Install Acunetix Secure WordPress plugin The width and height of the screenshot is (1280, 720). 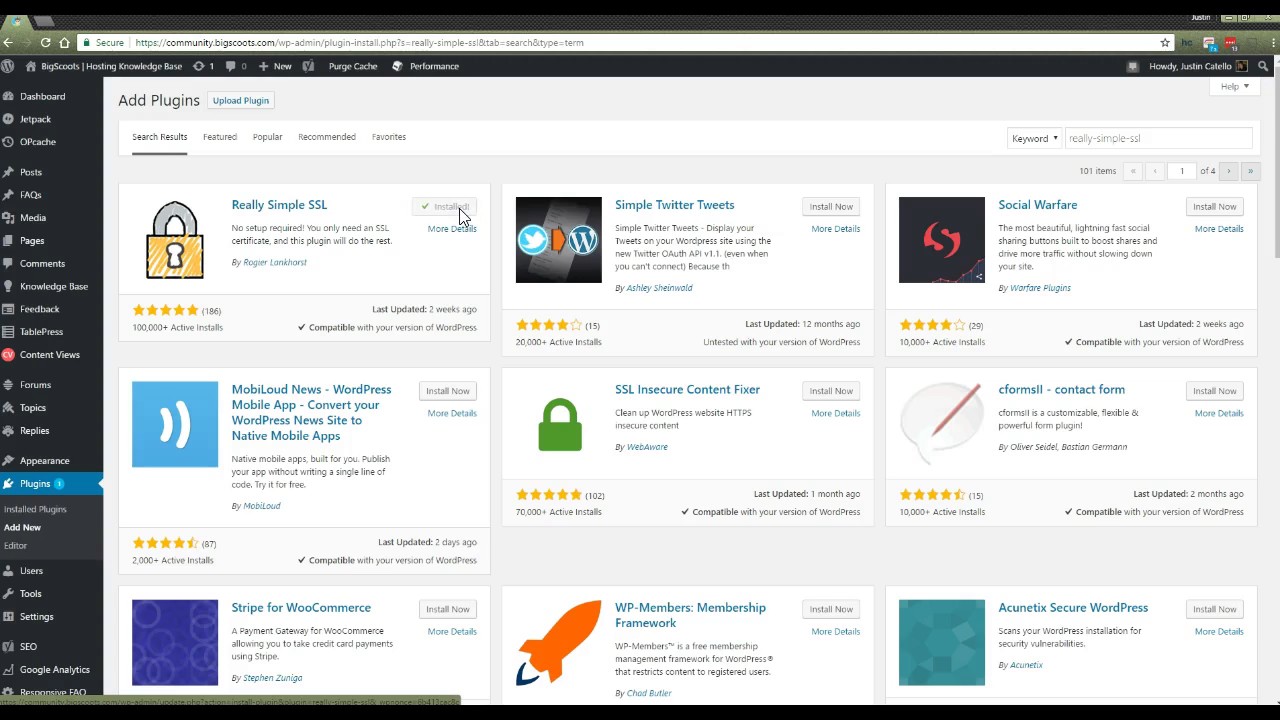click(1214, 609)
